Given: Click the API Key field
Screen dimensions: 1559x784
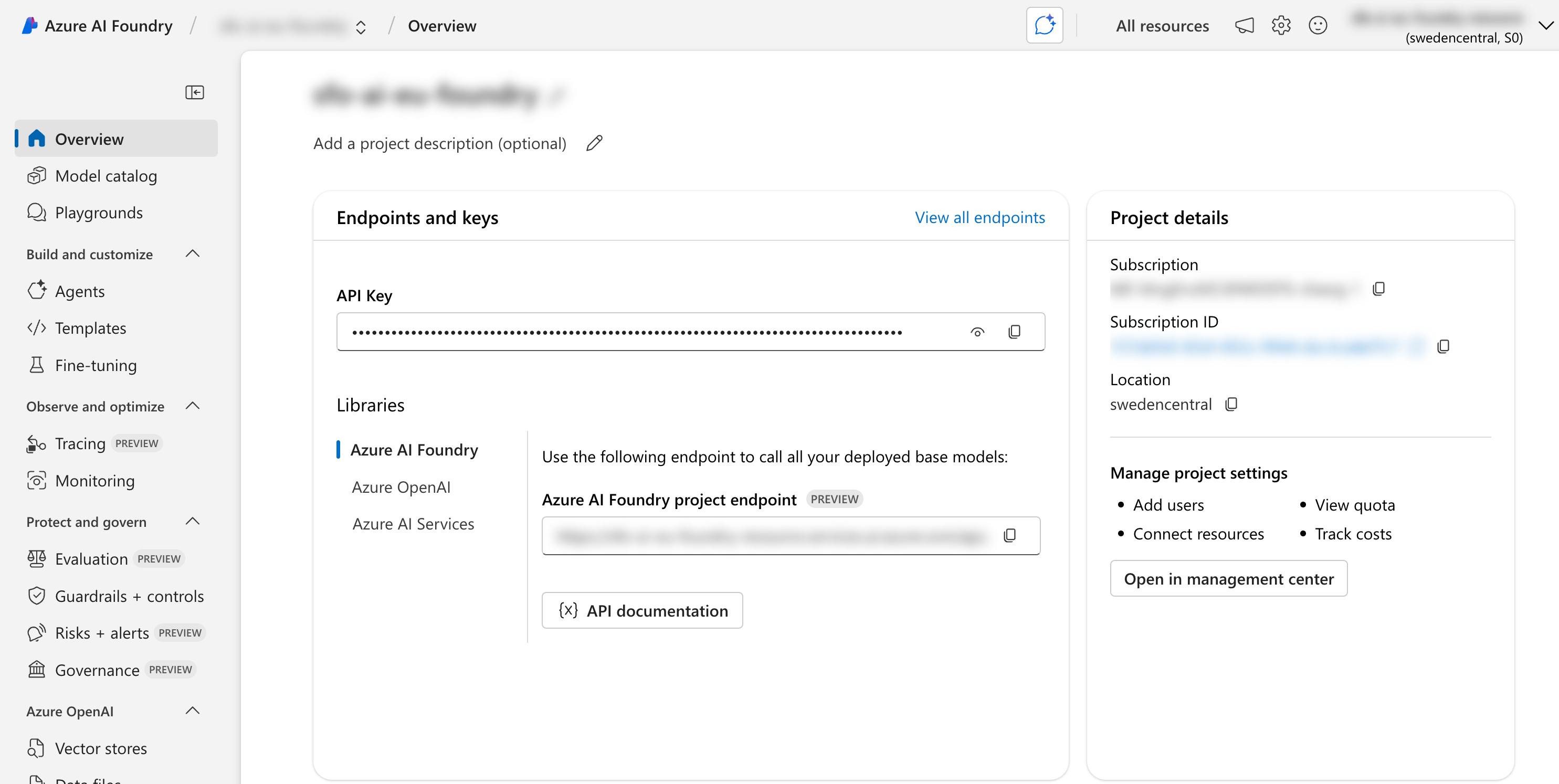Looking at the screenshot, I should click(691, 332).
